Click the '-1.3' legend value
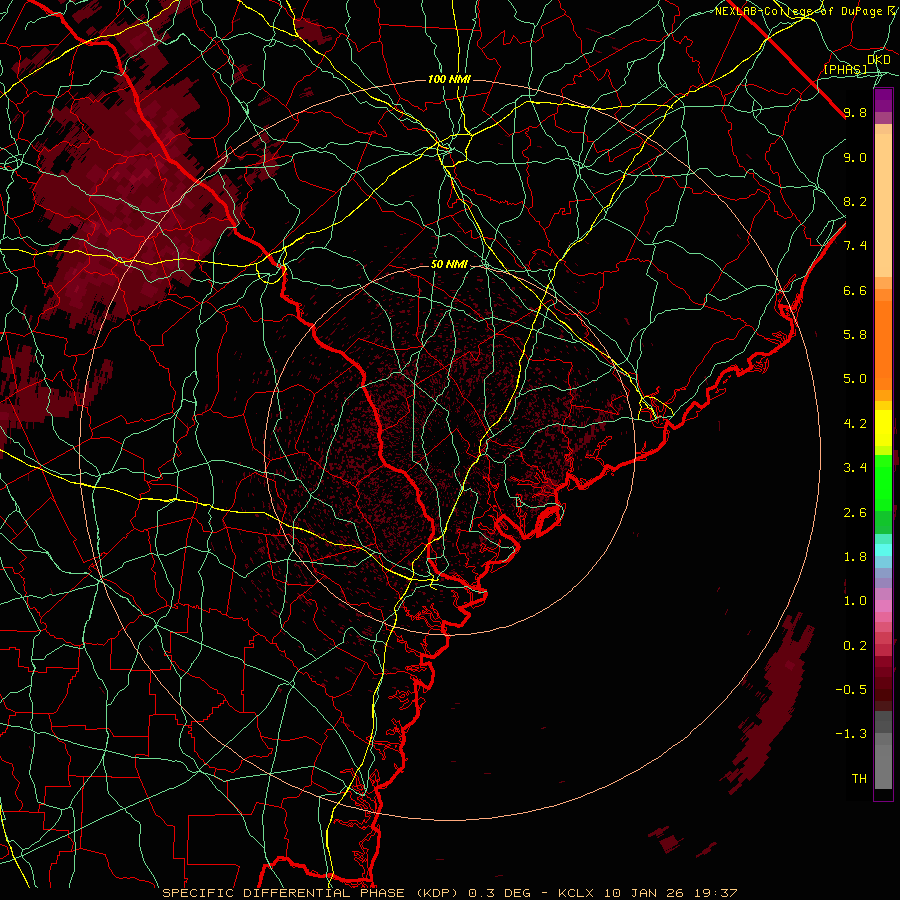Viewport: 900px width, 900px height. pos(851,734)
